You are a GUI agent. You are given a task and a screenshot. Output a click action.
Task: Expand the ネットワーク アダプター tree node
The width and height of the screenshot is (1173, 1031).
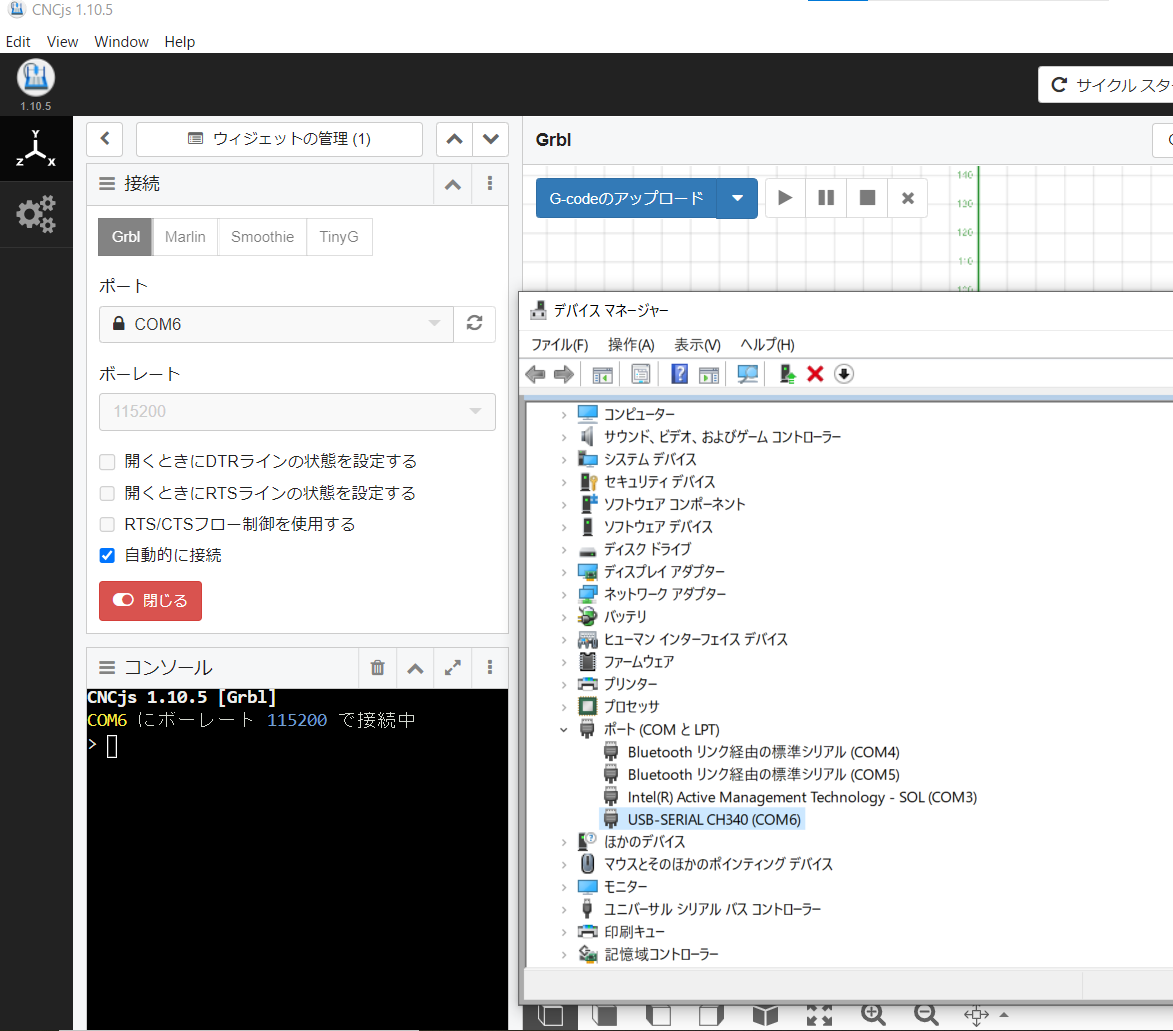(564, 594)
